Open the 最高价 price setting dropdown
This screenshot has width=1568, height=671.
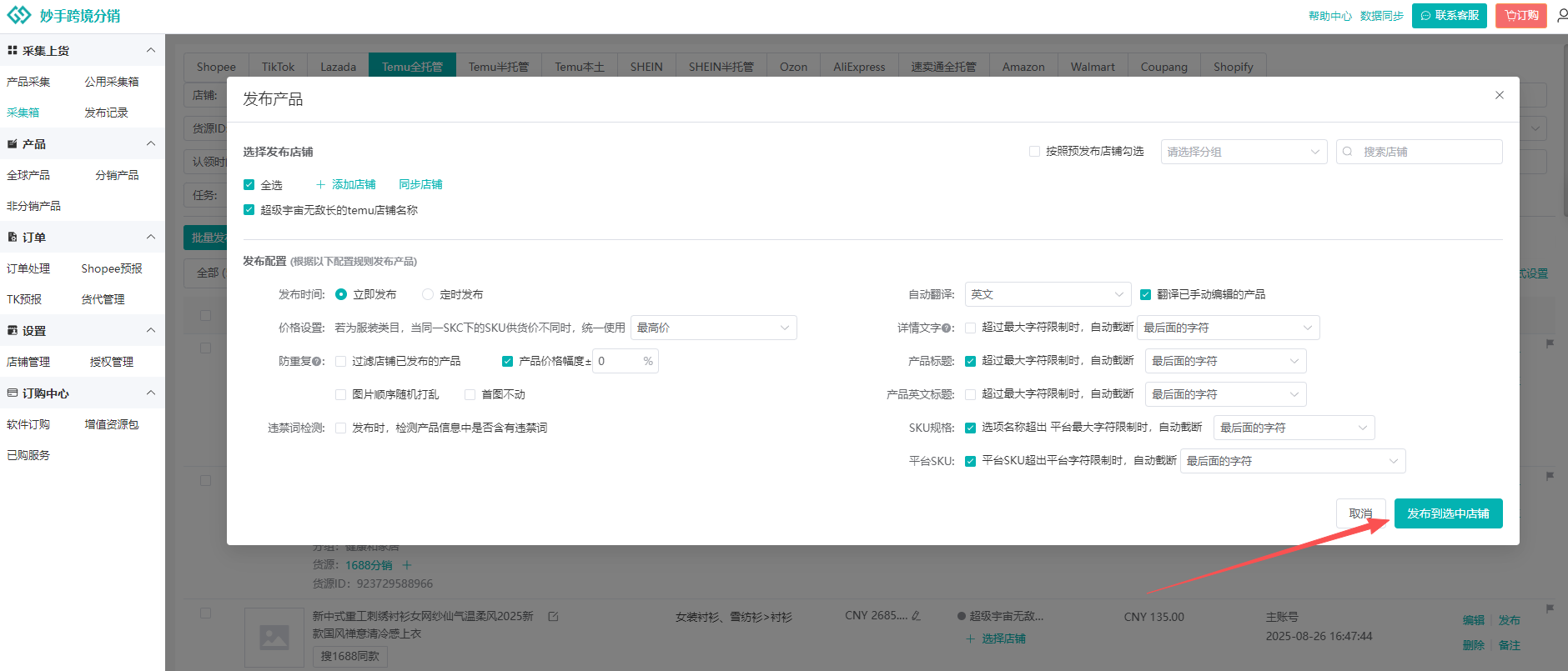click(x=713, y=328)
